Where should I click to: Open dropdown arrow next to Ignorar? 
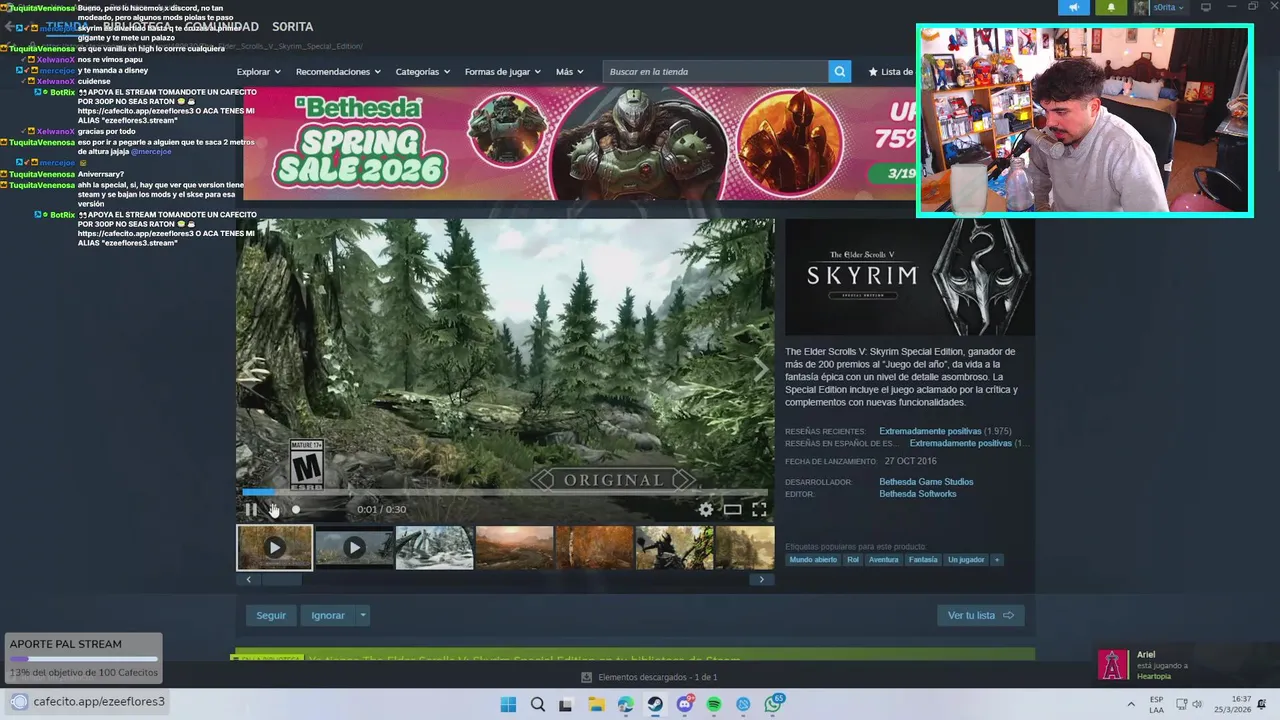click(x=363, y=615)
